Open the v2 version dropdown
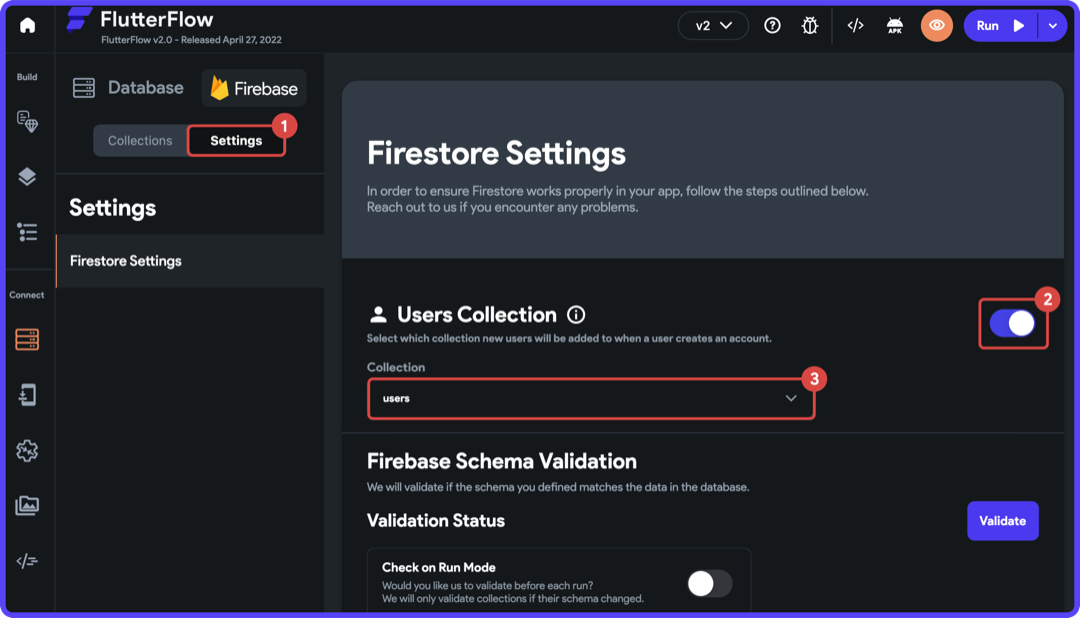Viewport: 1080px width, 618px height. pos(712,25)
